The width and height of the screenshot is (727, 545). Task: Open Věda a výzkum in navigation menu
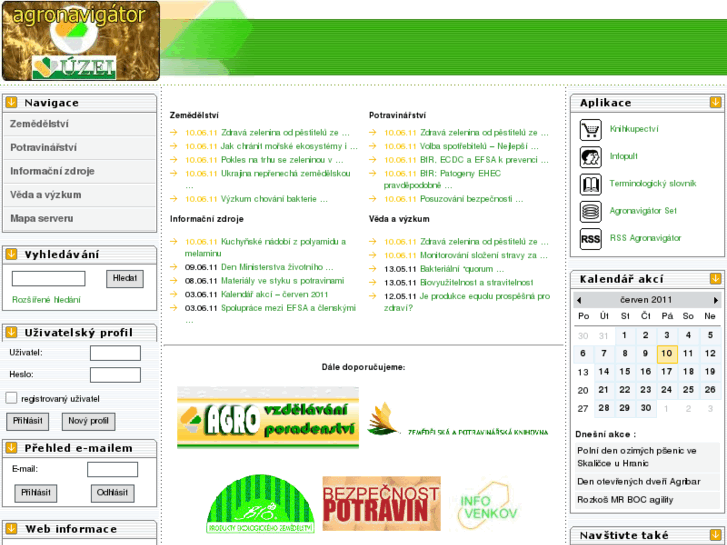tap(80, 195)
